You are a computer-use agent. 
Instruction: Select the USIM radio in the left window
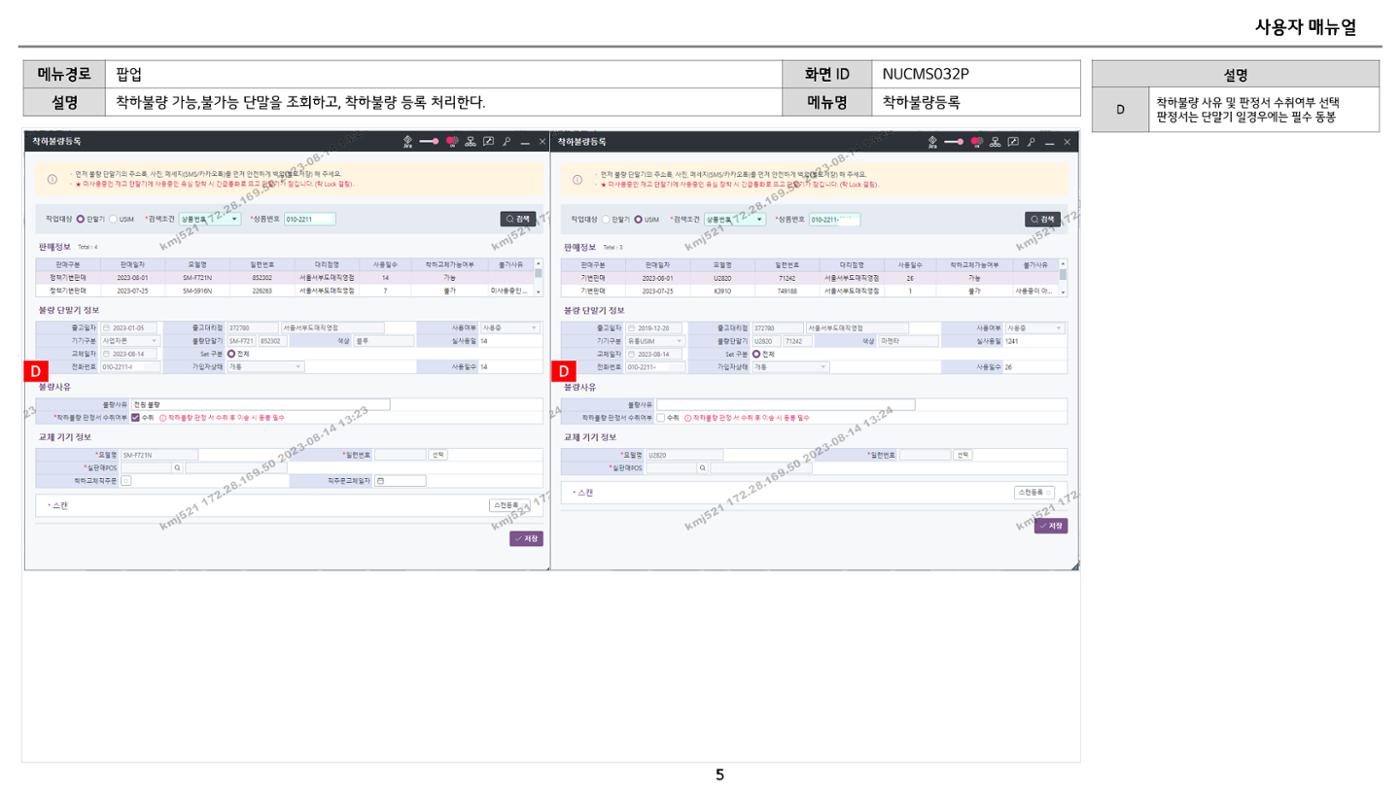(113, 219)
